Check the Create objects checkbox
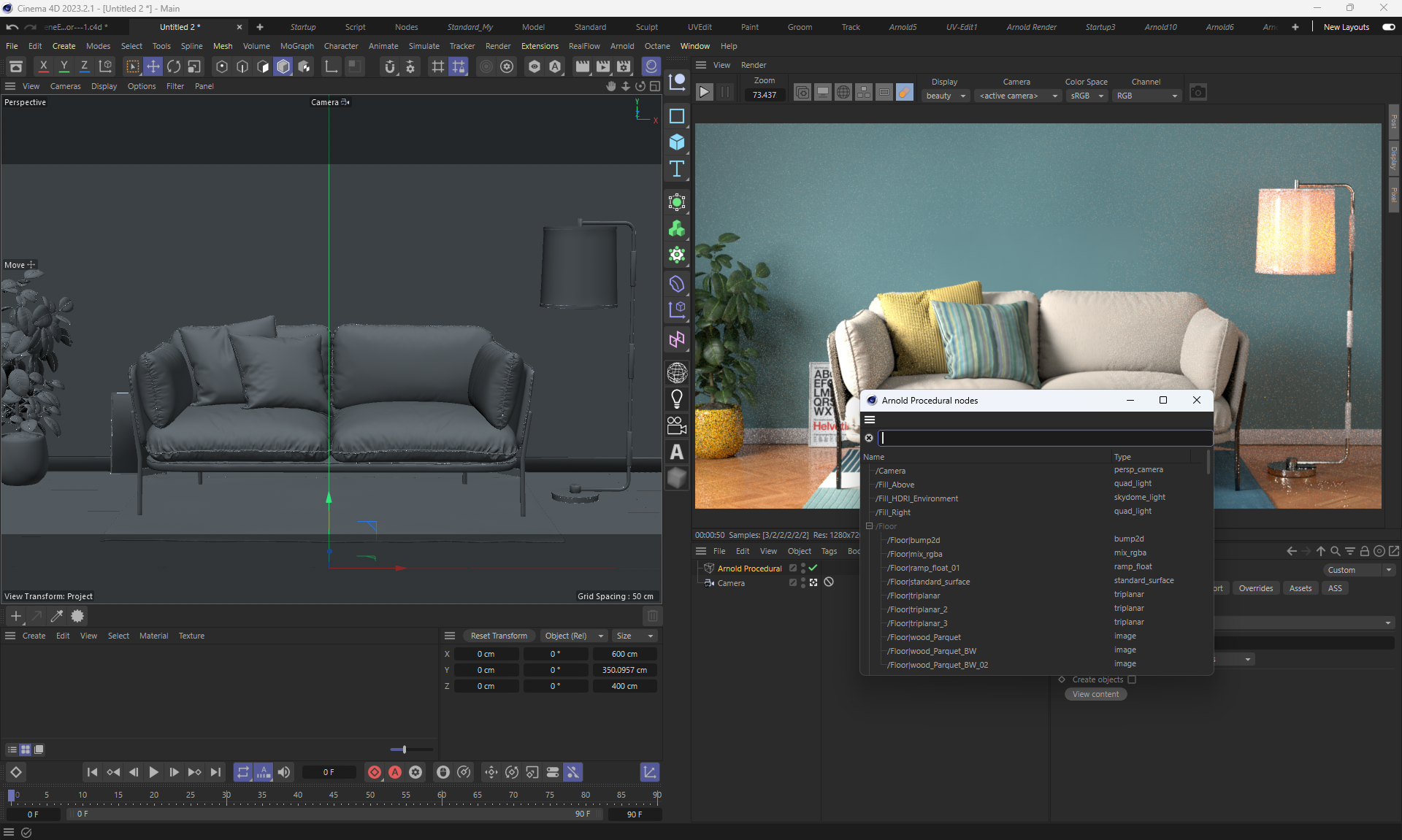The width and height of the screenshot is (1402, 840). pyautogui.click(x=1132, y=679)
